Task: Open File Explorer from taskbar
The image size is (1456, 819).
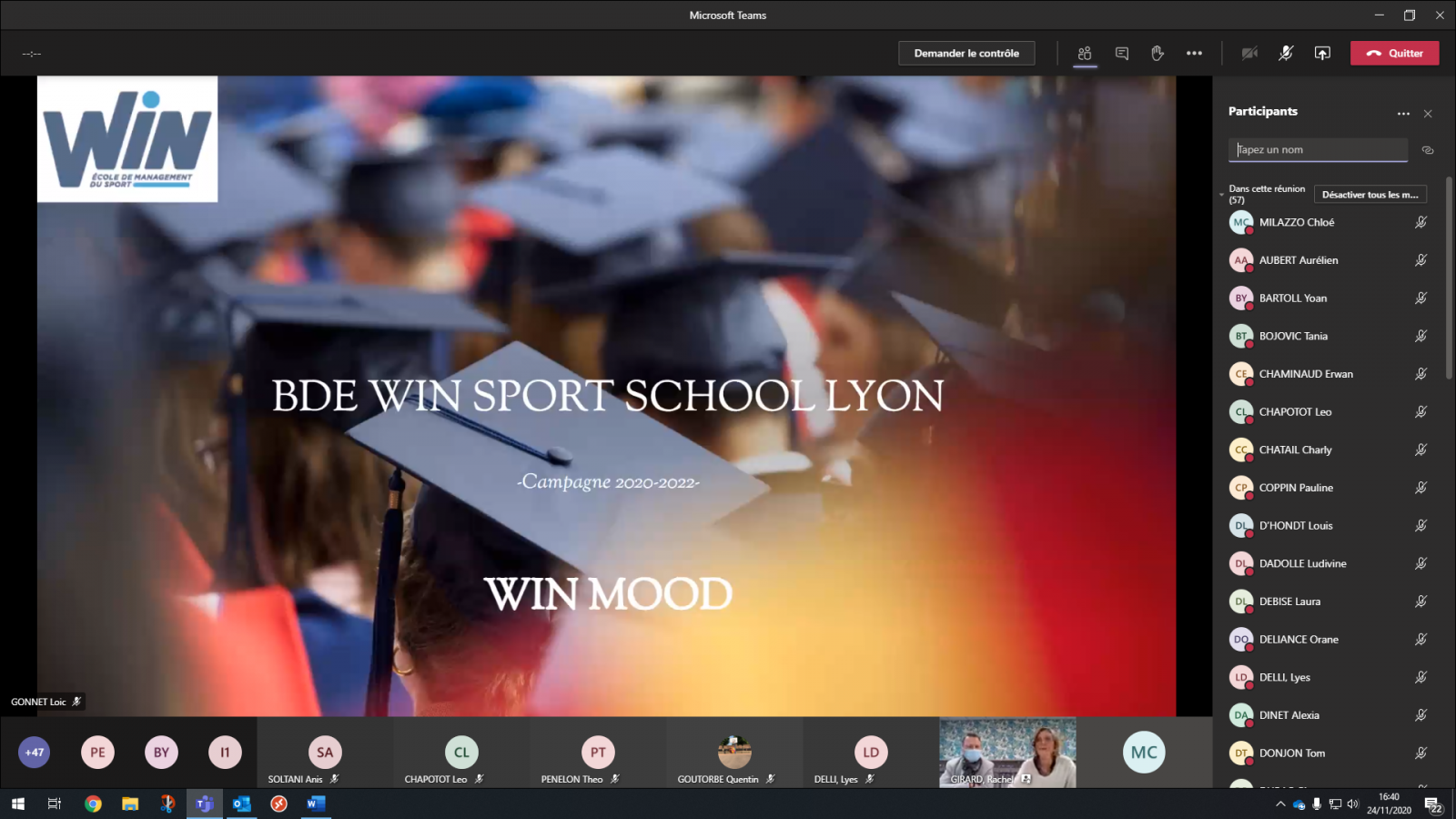Action: click(130, 804)
